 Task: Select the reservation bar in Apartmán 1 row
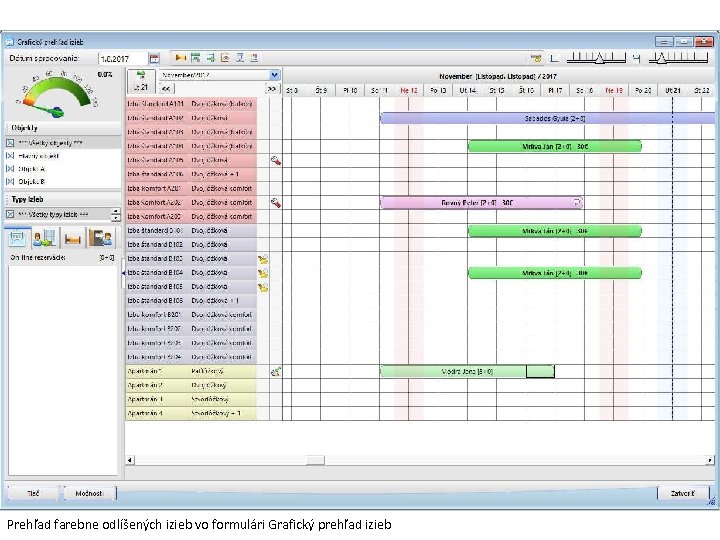[467, 371]
